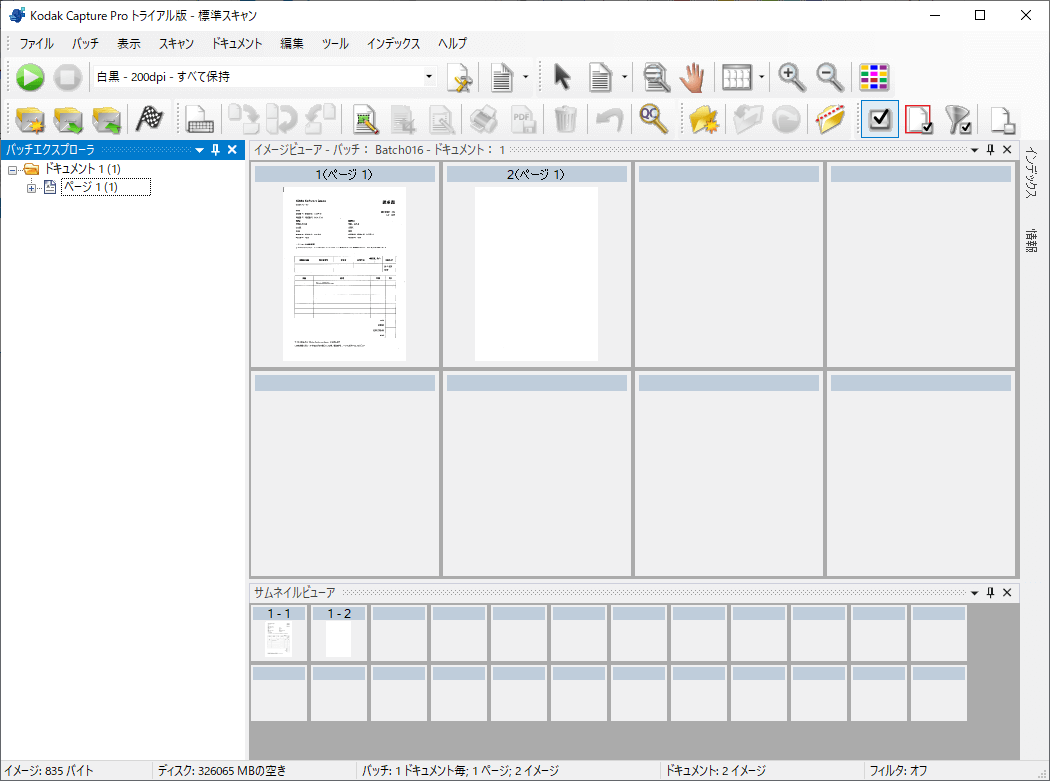Click the green Start Scan button
This screenshot has height=781, width=1050.
(30, 77)
